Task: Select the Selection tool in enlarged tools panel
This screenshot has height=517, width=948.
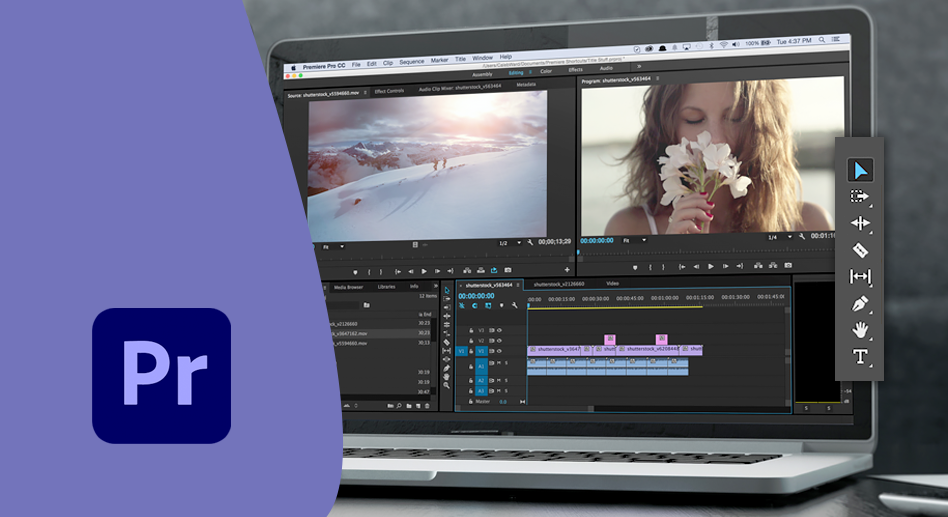Action: [x=860, y=171]
